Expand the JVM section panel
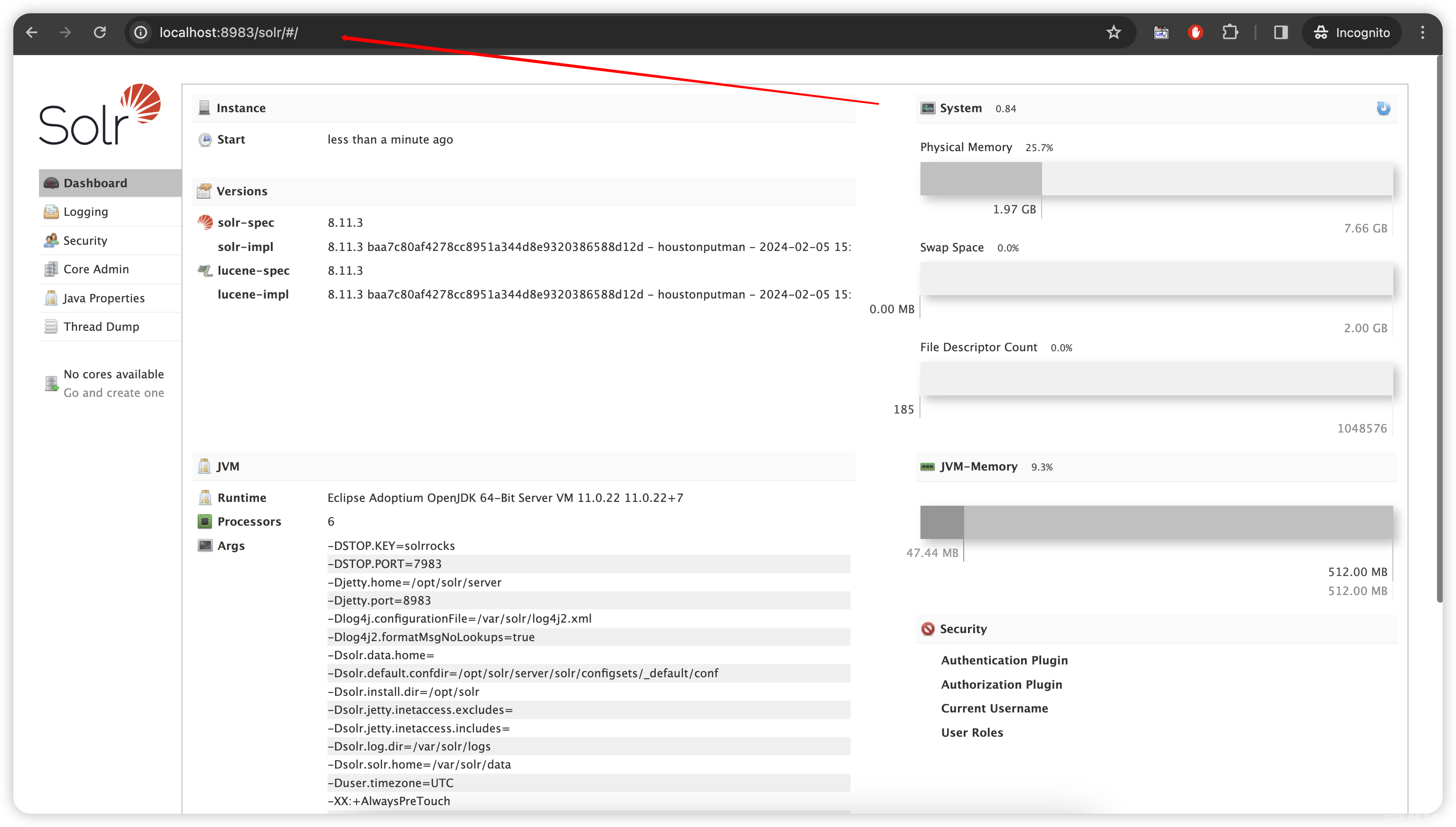The height and width of the screenshot is (827, 1456). tap(227, 465)
